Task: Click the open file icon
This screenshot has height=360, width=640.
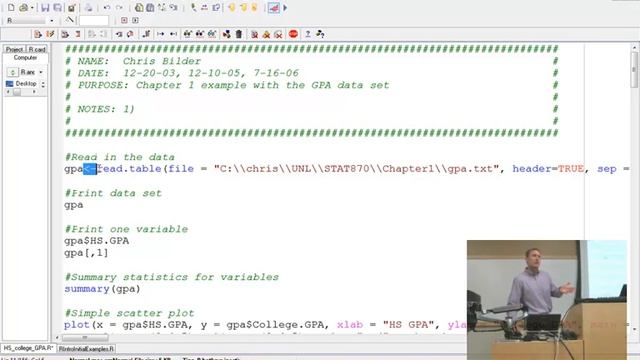Action: click(24, 7)
